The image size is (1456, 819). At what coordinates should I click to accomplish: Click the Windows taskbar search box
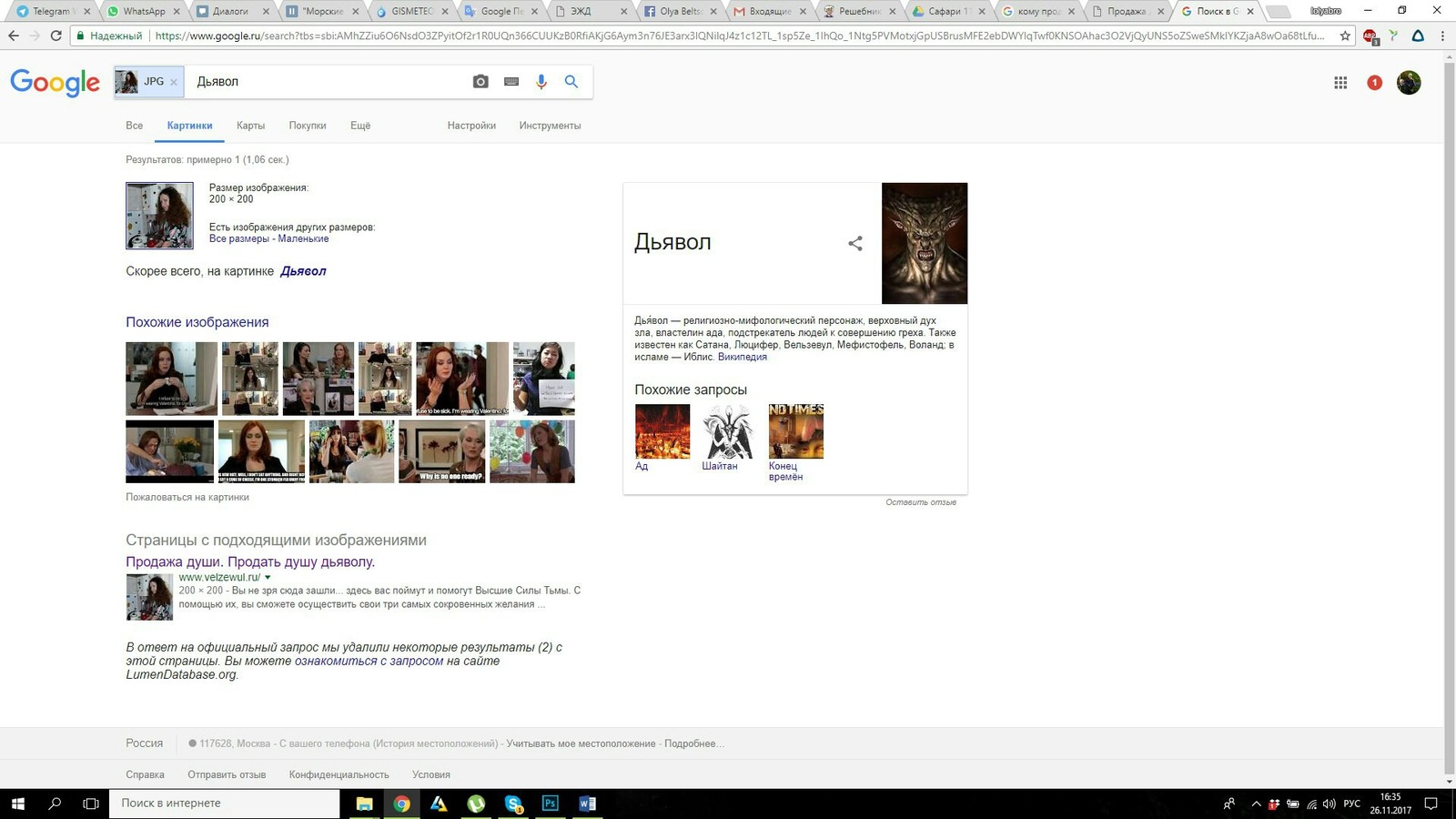point(225,804)
